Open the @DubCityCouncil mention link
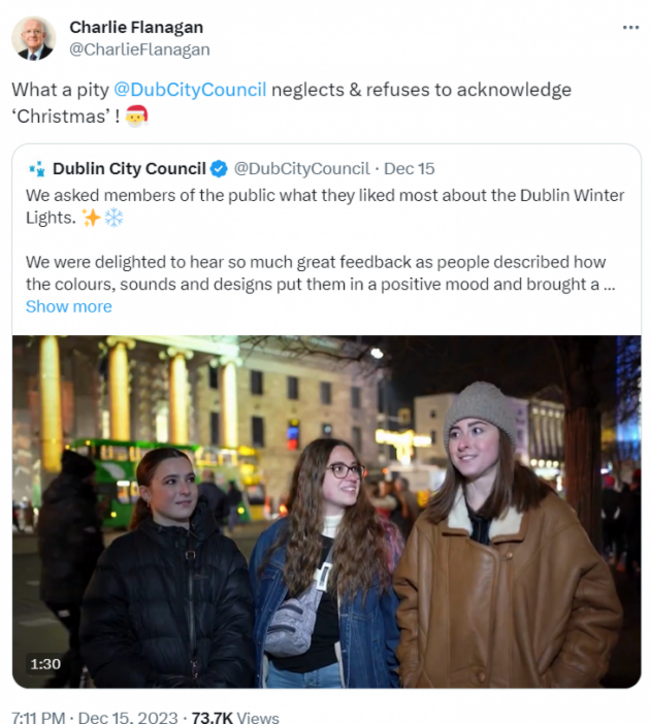The height and width of the screenshot is (724, 650). (190, 90)
